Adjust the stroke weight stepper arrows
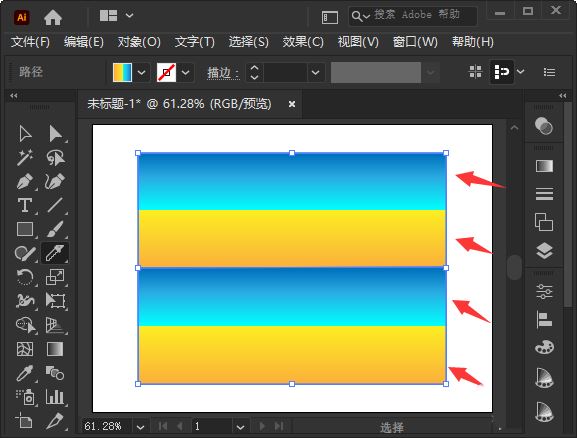This screenshot has height=438, width=577. (x=254, y=72)
